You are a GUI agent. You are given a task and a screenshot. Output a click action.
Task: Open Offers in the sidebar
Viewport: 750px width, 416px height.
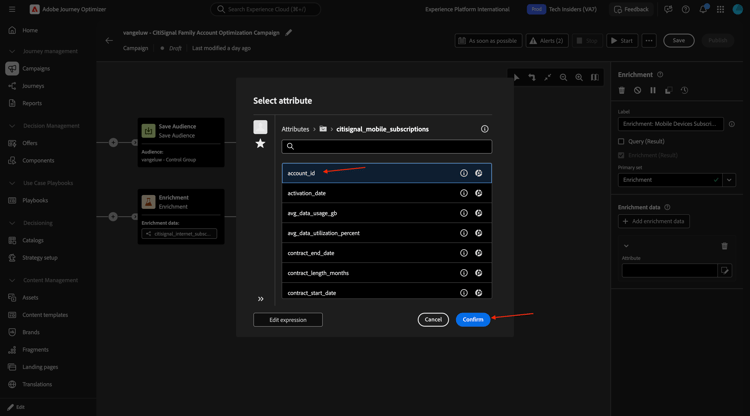coord(30,143)
